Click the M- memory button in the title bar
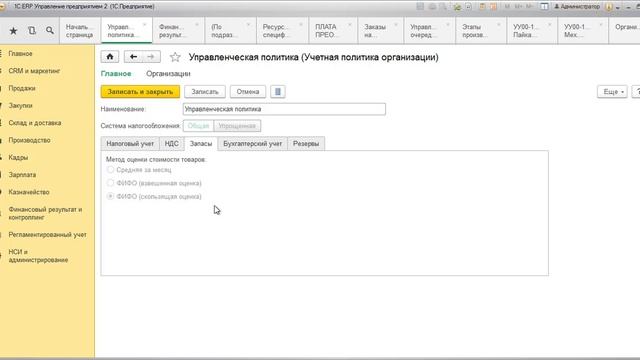The height and width of the screenshot is (360, 640). (x=529, y=7)
